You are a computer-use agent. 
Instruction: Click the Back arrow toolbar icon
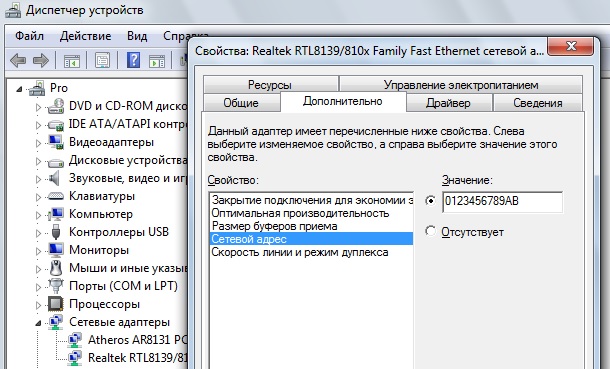[x=18, y=60]
